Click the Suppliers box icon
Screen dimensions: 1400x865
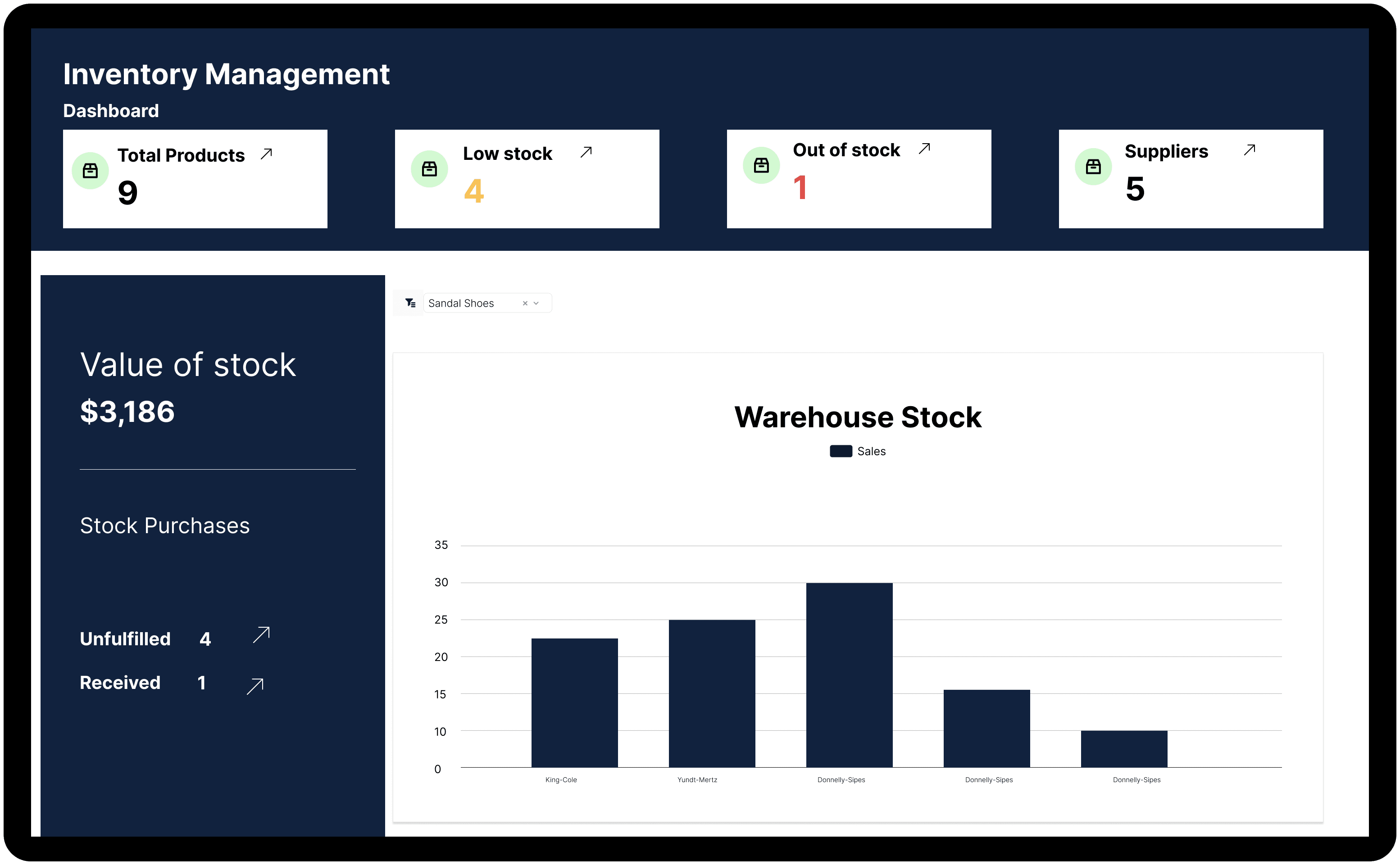tap(1093, 167)
